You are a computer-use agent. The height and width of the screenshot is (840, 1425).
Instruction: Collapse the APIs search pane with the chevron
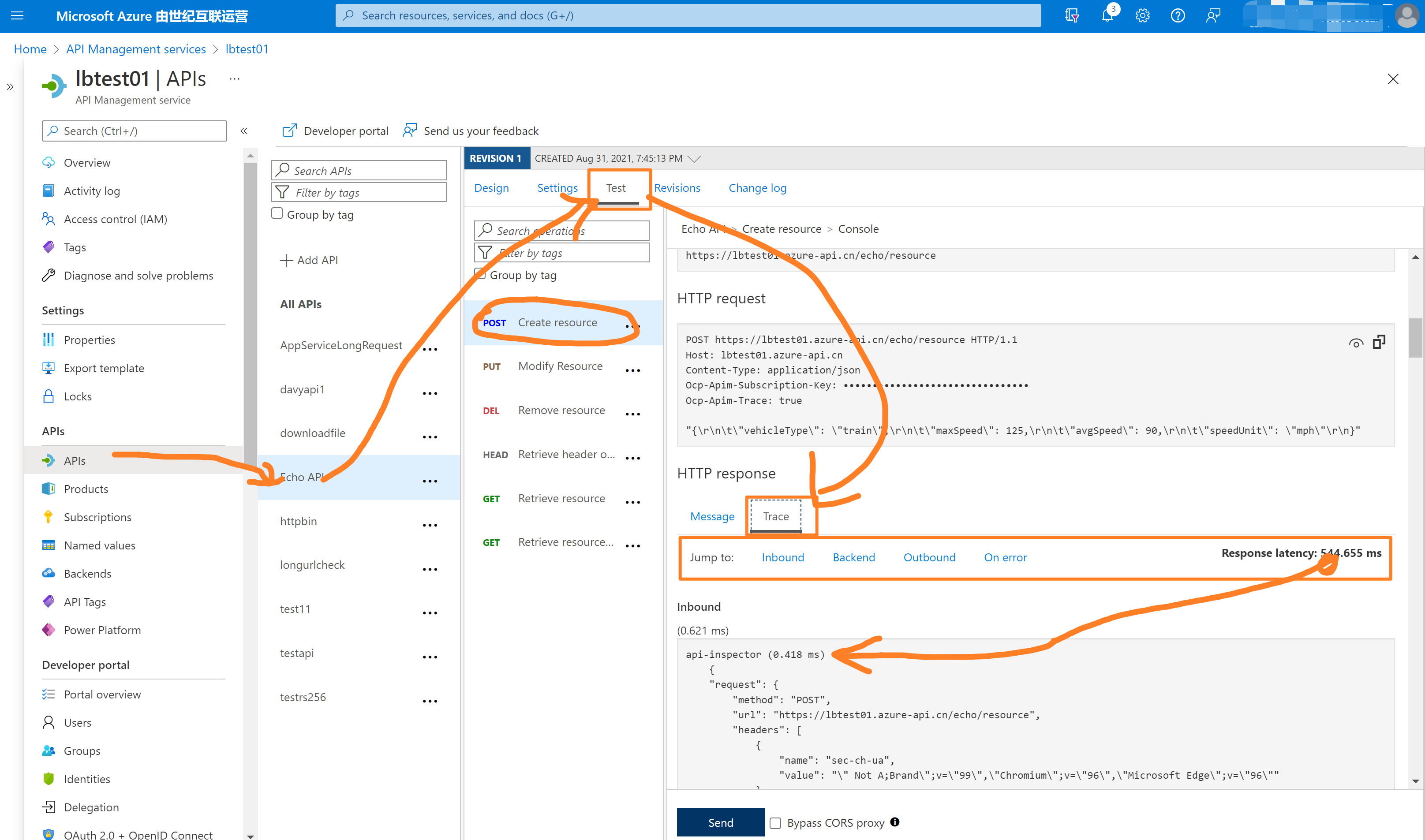pyautogui.click(x=244, y=131)
